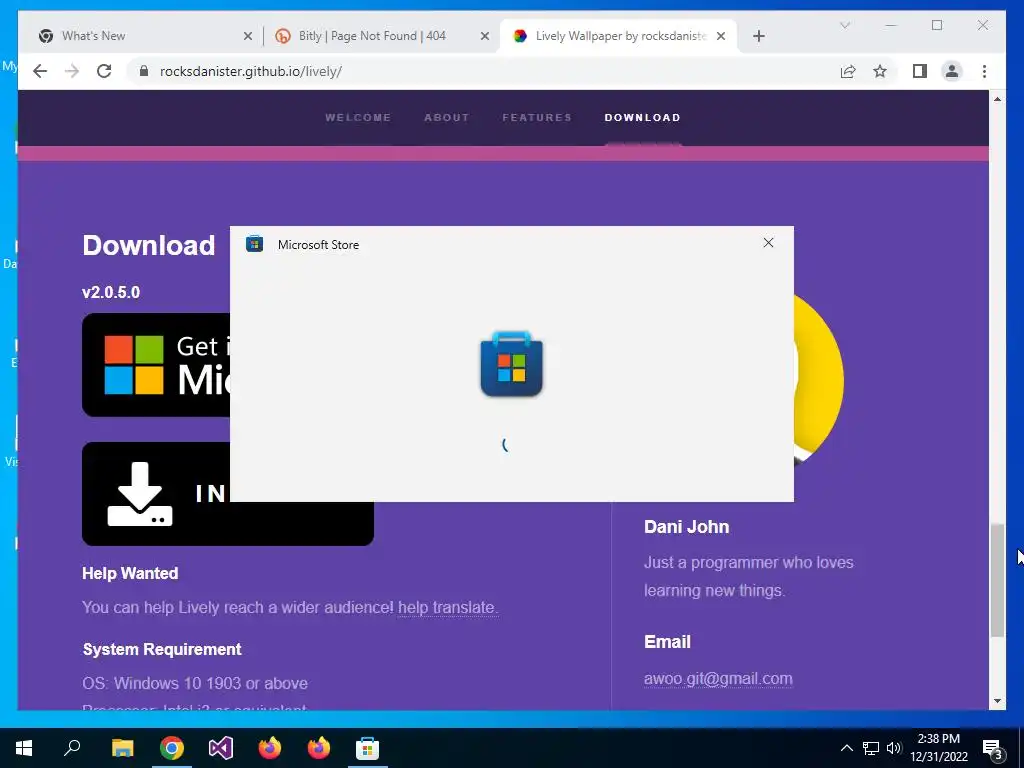Go to ABOUT section
This screenshot has width=1024, height=768.
[447, 118]
